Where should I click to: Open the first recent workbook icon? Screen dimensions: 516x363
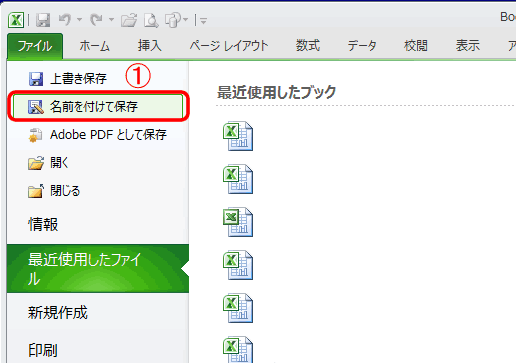tap(238, 136)
